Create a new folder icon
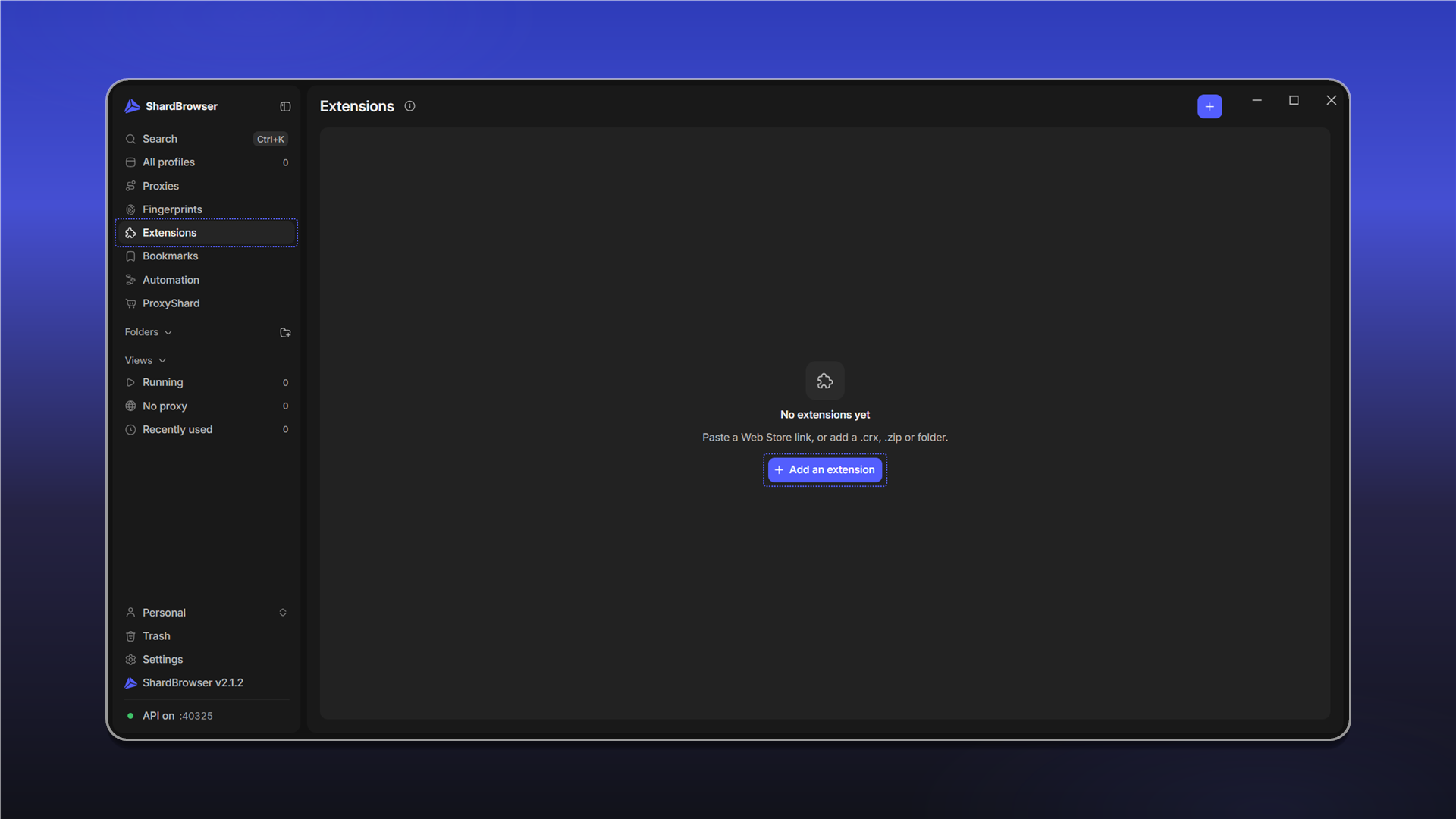 (285, 333)
